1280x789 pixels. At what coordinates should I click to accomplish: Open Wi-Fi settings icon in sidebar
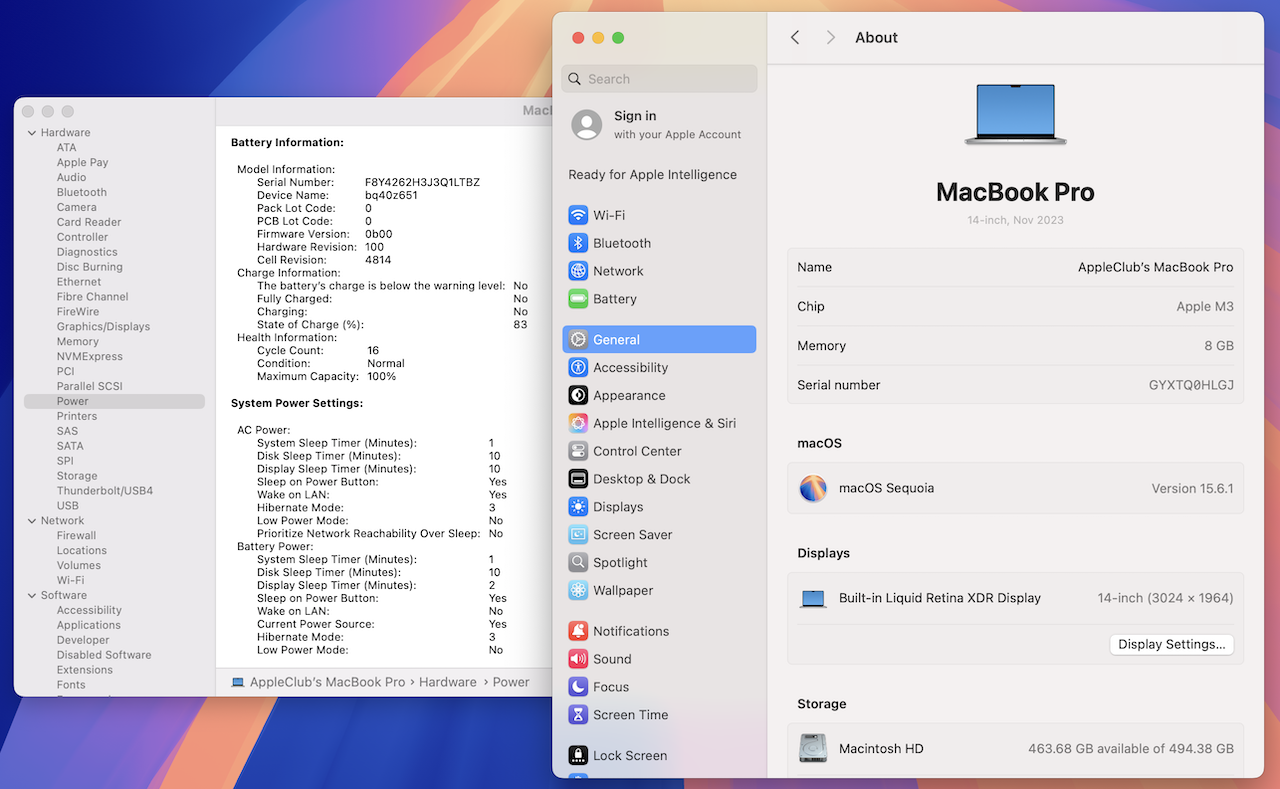point(578,215)
